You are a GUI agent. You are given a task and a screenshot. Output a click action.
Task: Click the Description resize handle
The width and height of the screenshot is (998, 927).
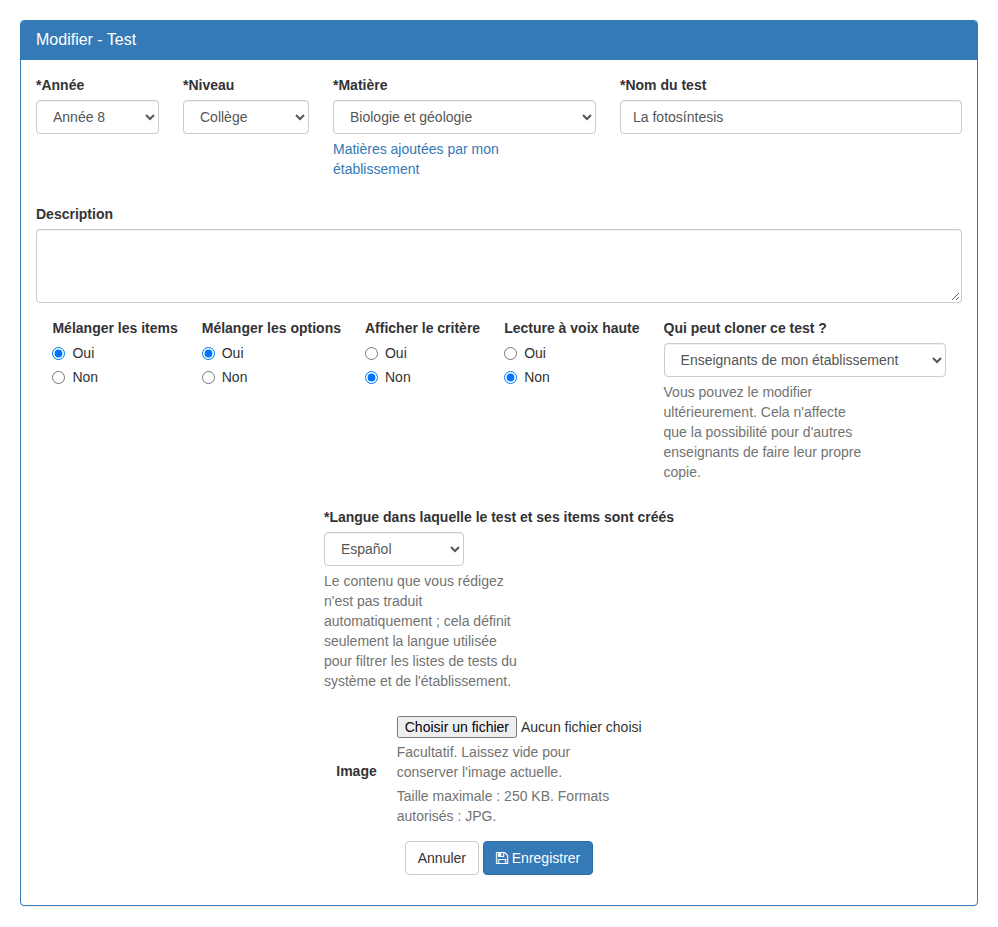pyautogui.click(x=955, y=296)
